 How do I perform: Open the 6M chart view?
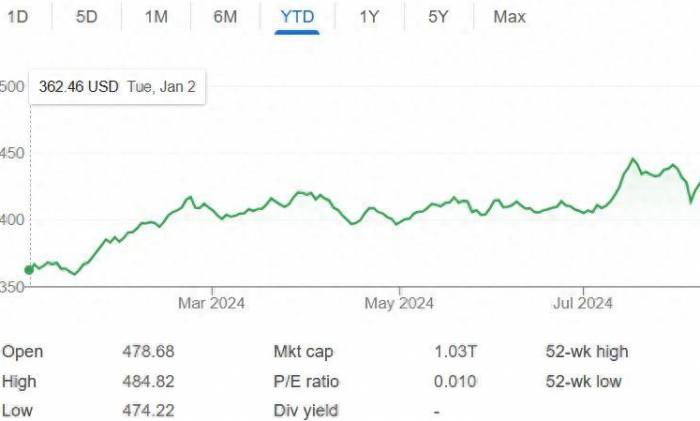point(226,17)
